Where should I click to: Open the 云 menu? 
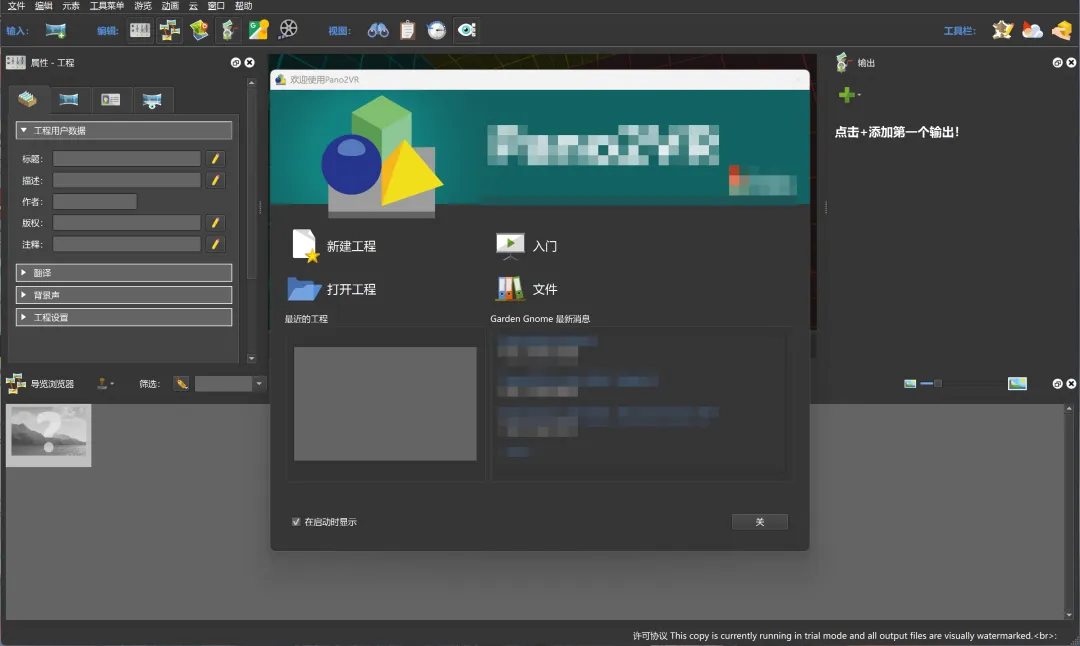[x=193, y=6]
